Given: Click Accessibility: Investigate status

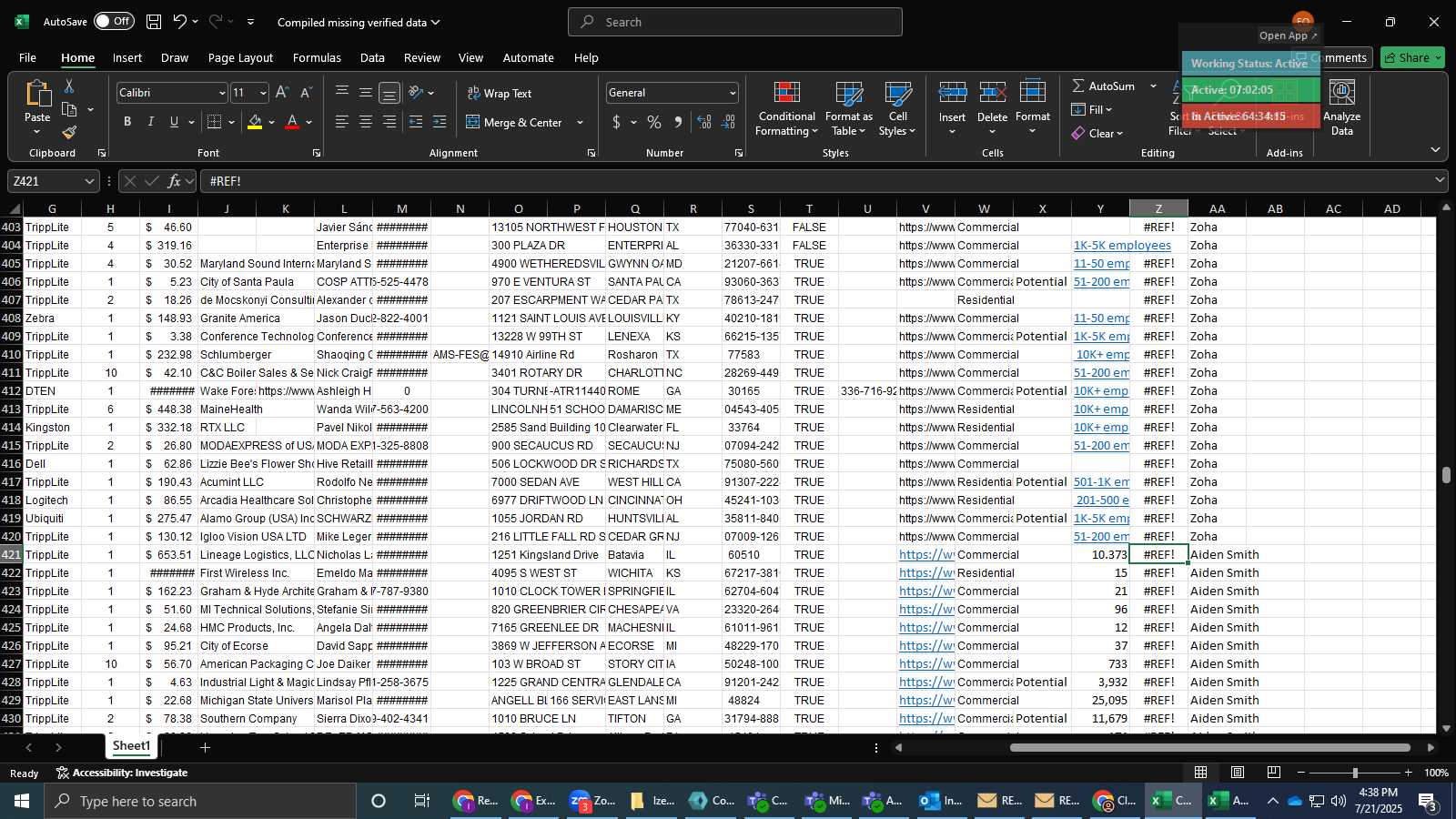Looking at the screenshot, I should coord(122,773).
